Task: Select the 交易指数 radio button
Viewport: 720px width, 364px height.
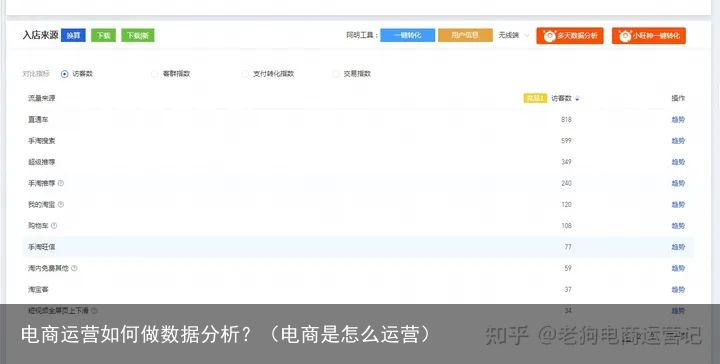Action: 336,73
